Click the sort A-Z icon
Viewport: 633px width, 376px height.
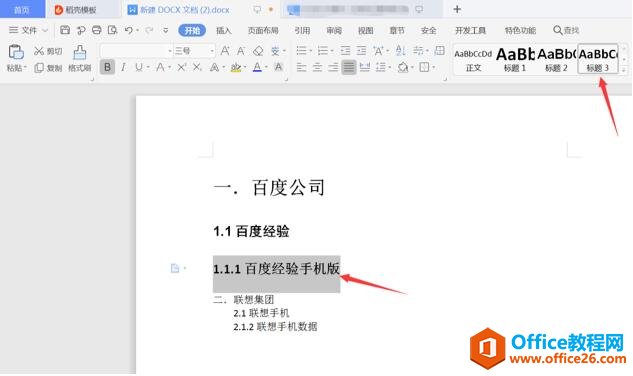click(x=400, y=51)
